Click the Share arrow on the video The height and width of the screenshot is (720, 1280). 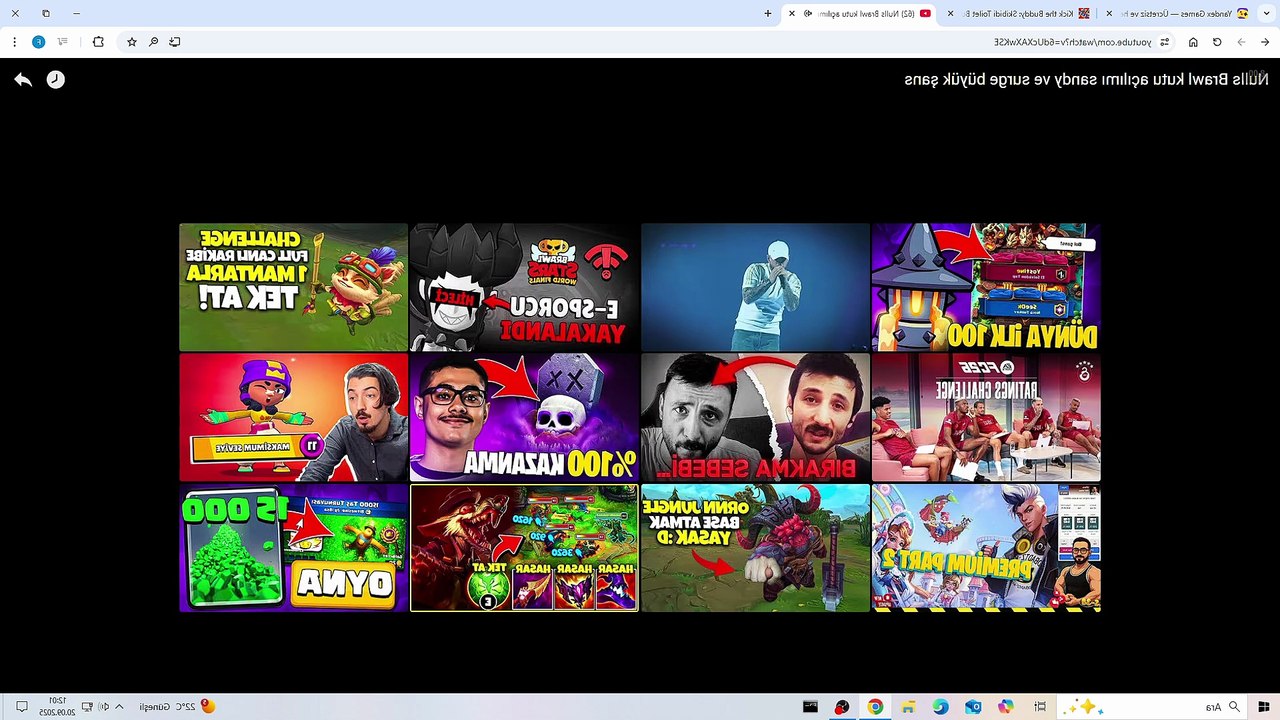(23, 80)
